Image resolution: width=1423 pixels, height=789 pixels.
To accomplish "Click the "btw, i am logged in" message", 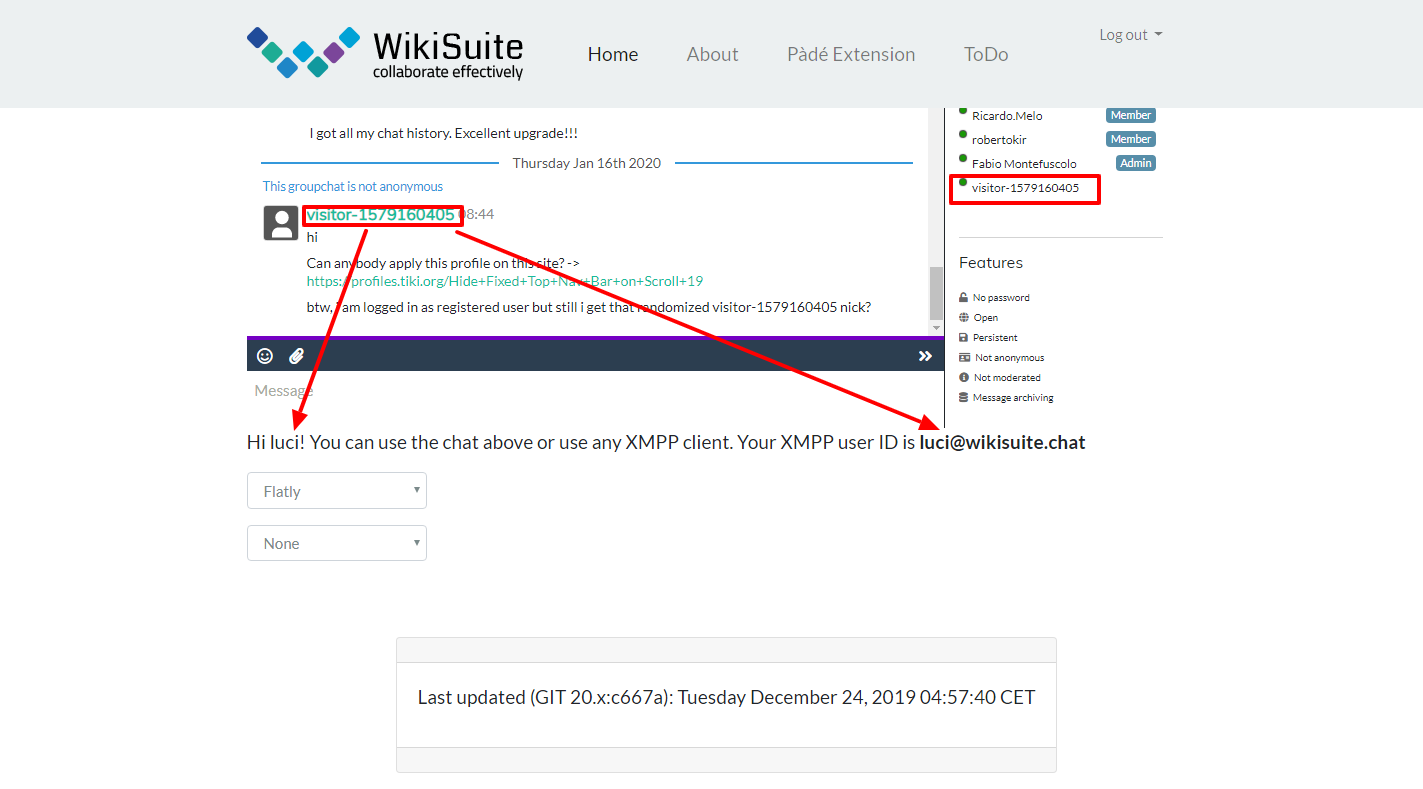I will click(589, 307).
